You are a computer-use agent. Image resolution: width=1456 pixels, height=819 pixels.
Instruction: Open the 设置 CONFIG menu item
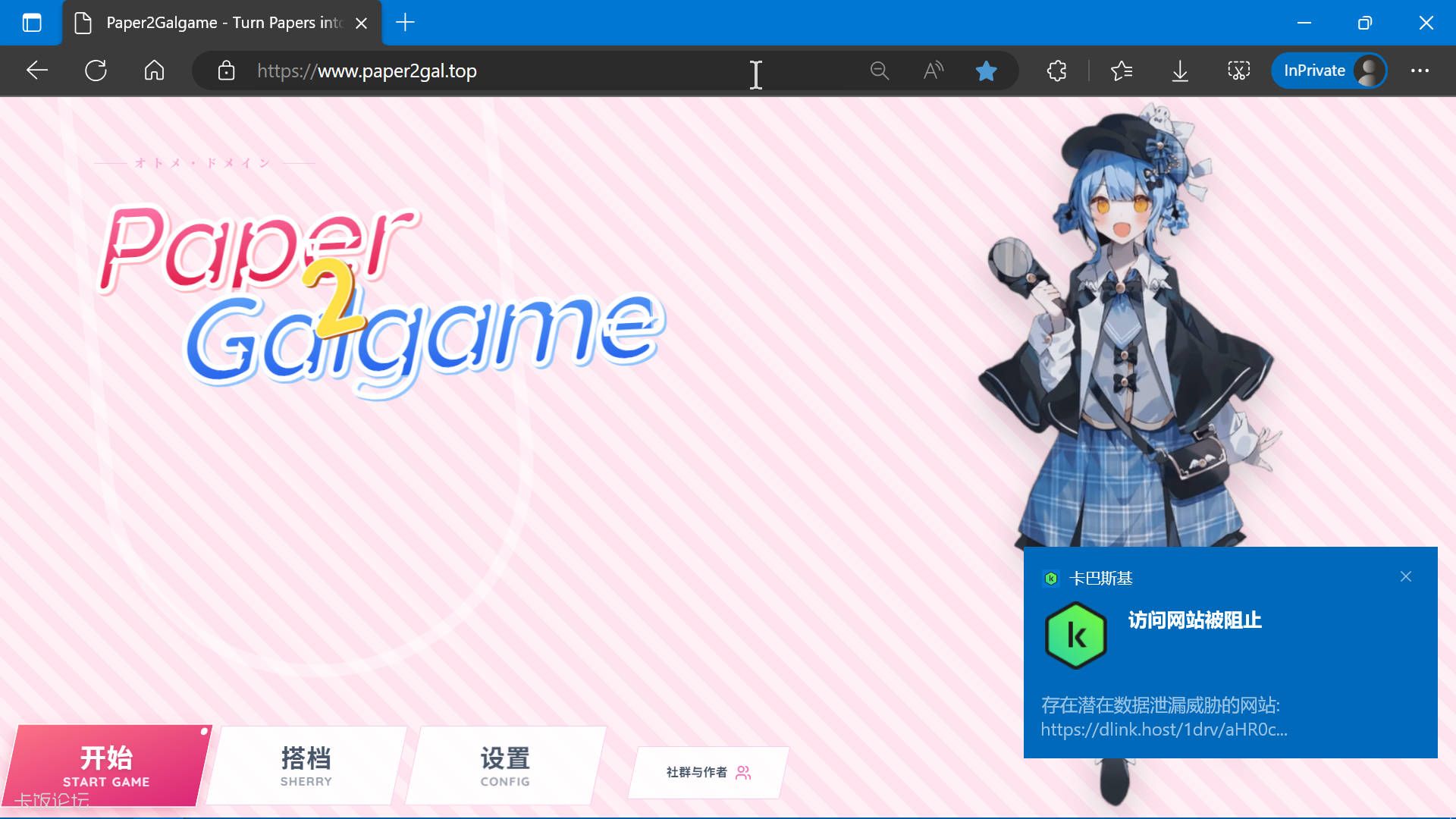pos(505,766)
